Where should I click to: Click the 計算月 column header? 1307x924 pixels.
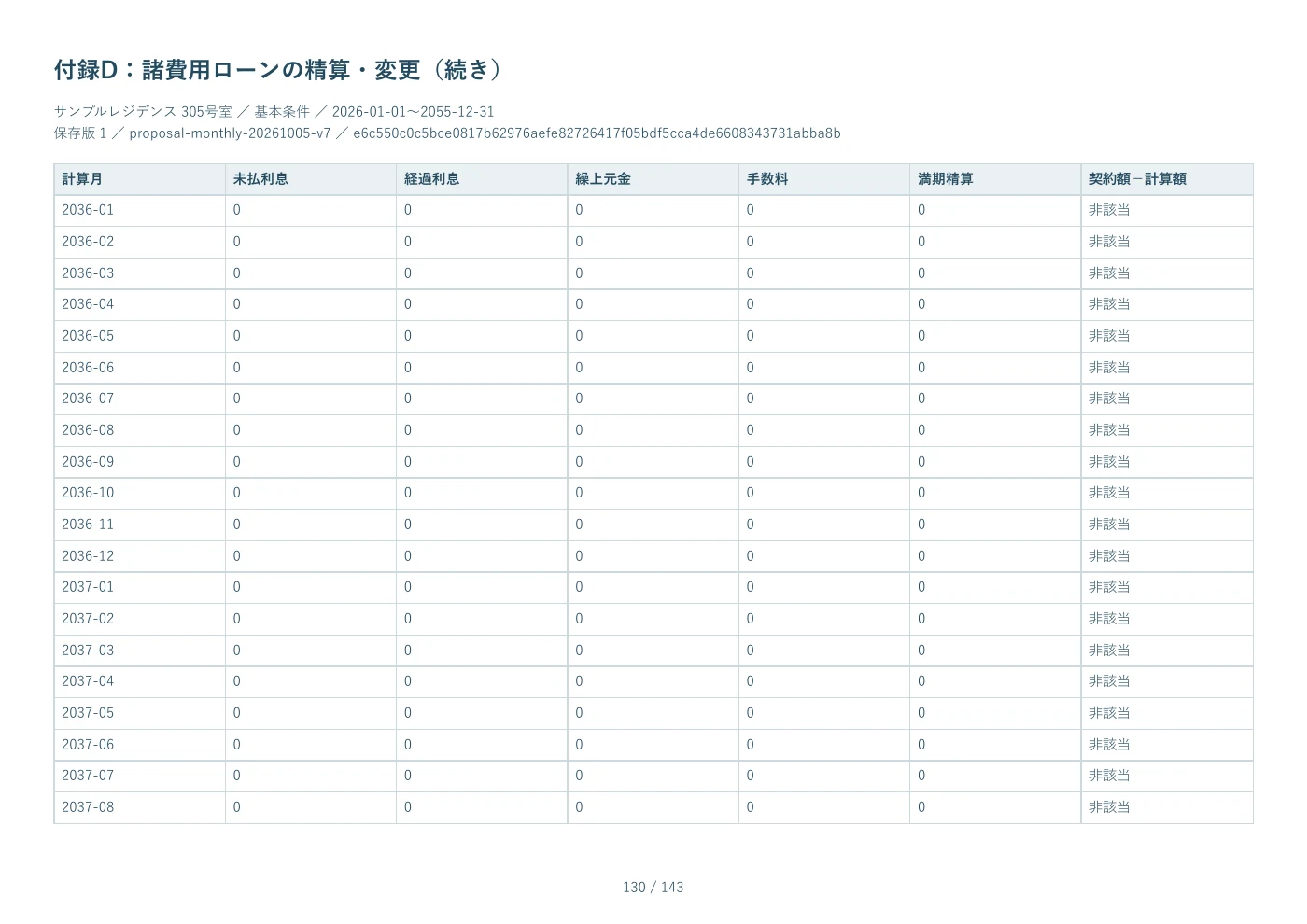(139, 179)
